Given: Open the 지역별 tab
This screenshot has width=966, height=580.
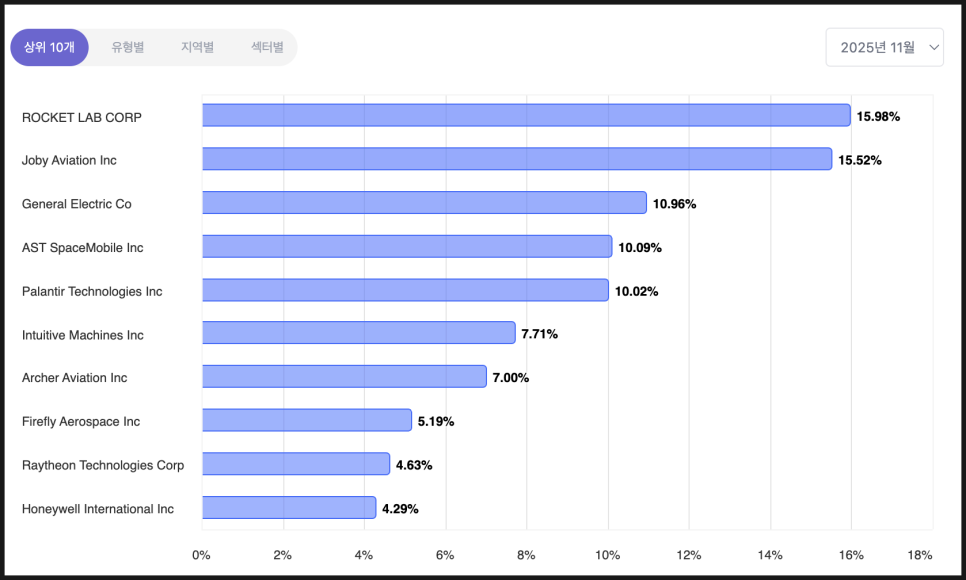Looking at the screenshot, I should pyautogui.click(x=197, y=47).
